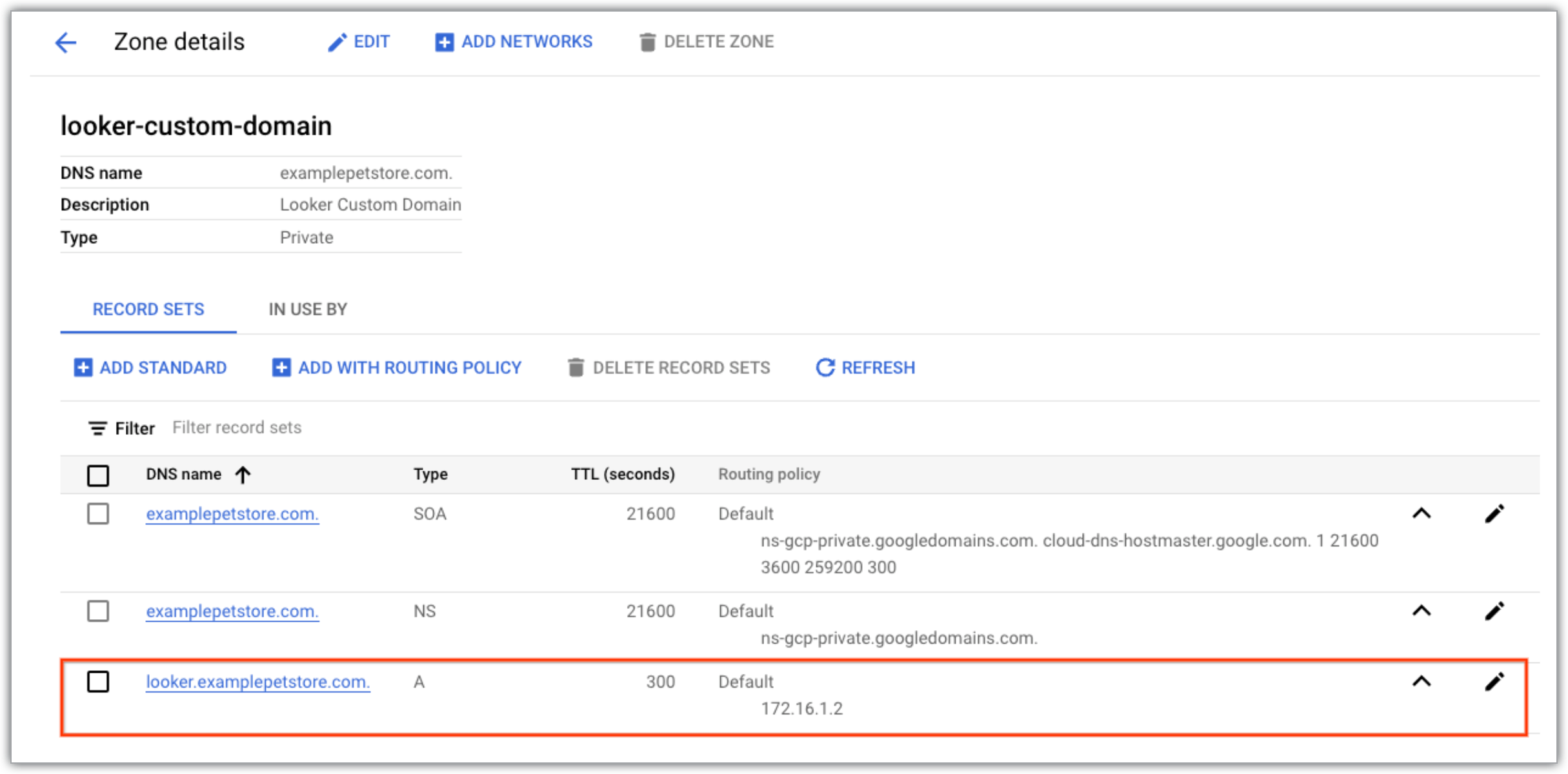The image size is (1568, 774).
Task: Edit the SOA record with pencil icon
Action: pos(1494,514)
